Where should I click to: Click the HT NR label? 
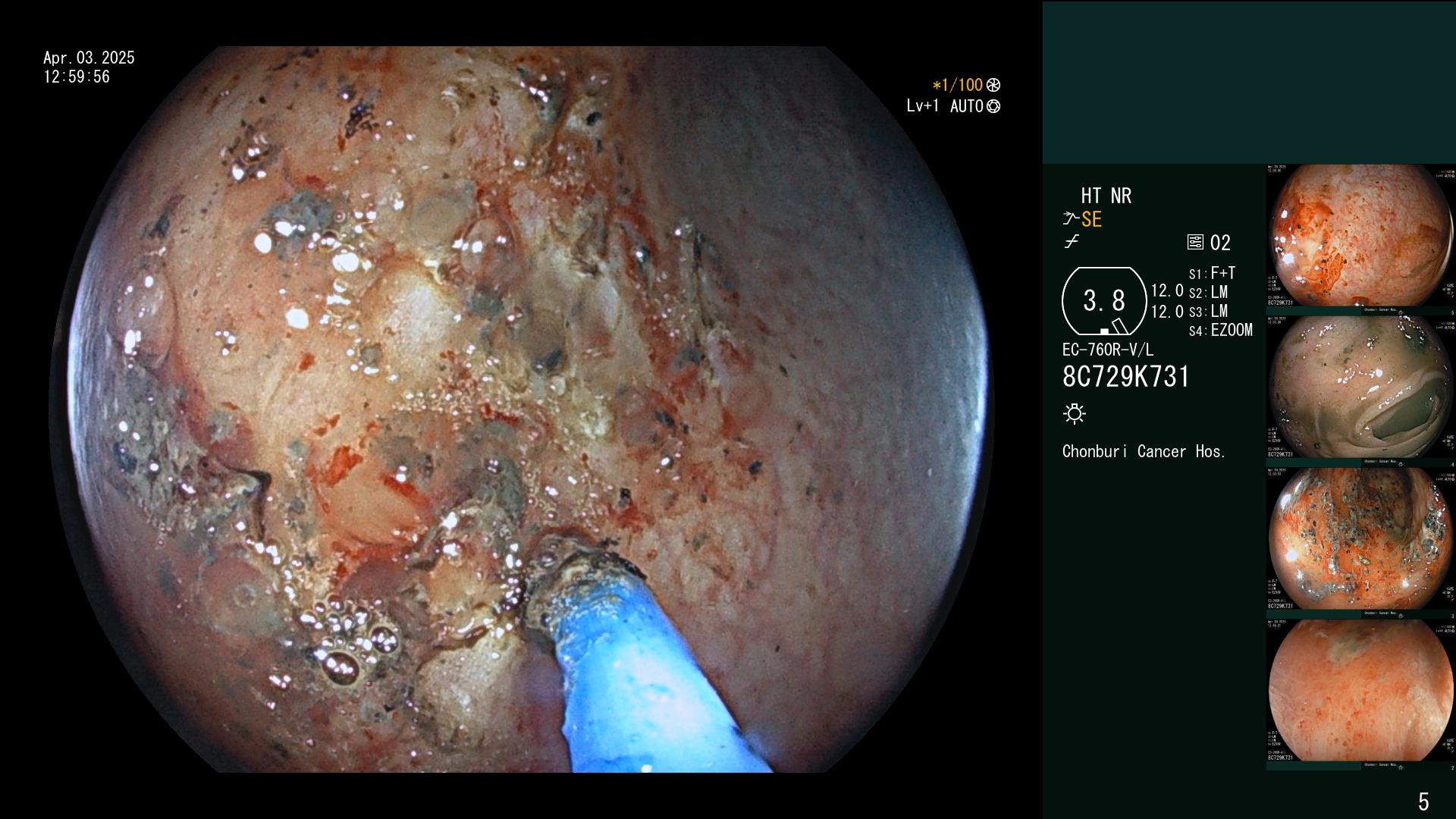(1106, 196)
